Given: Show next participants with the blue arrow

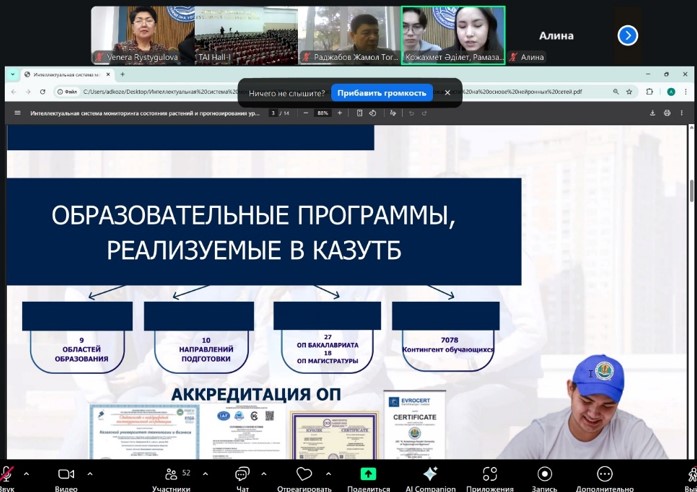Looking at the screenshot, I should coord(627,35).
